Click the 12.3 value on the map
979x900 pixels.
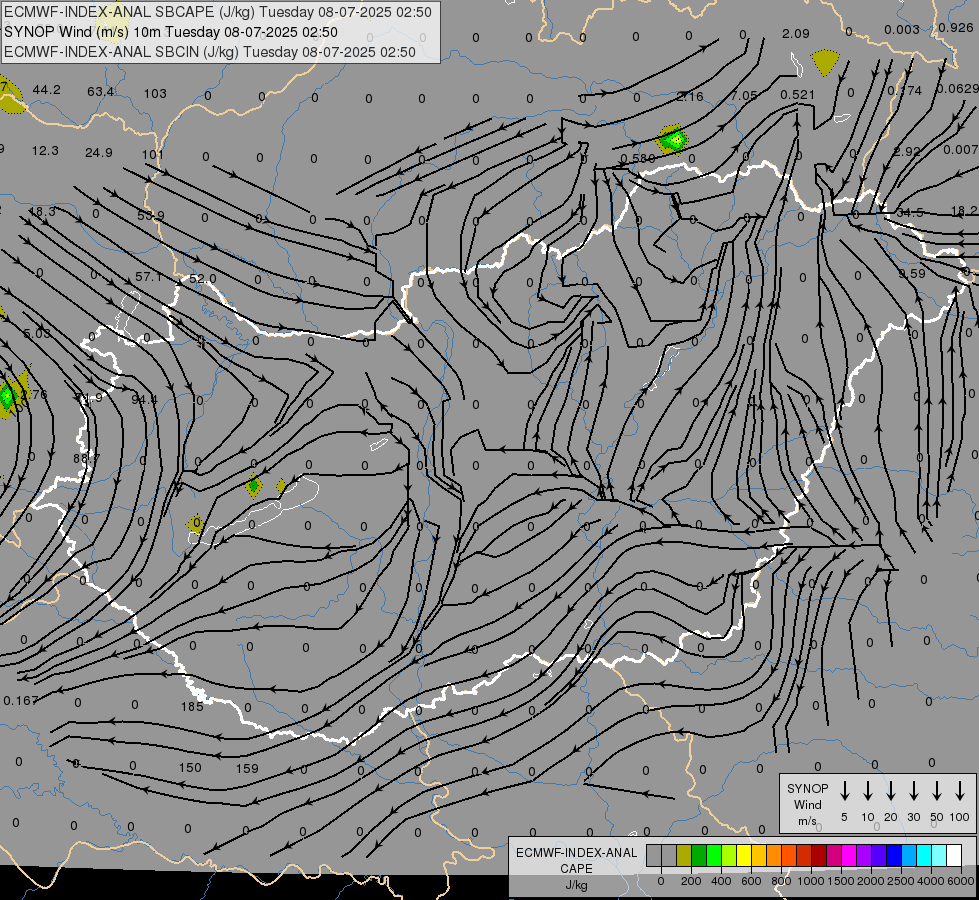[x=45, y=151]
